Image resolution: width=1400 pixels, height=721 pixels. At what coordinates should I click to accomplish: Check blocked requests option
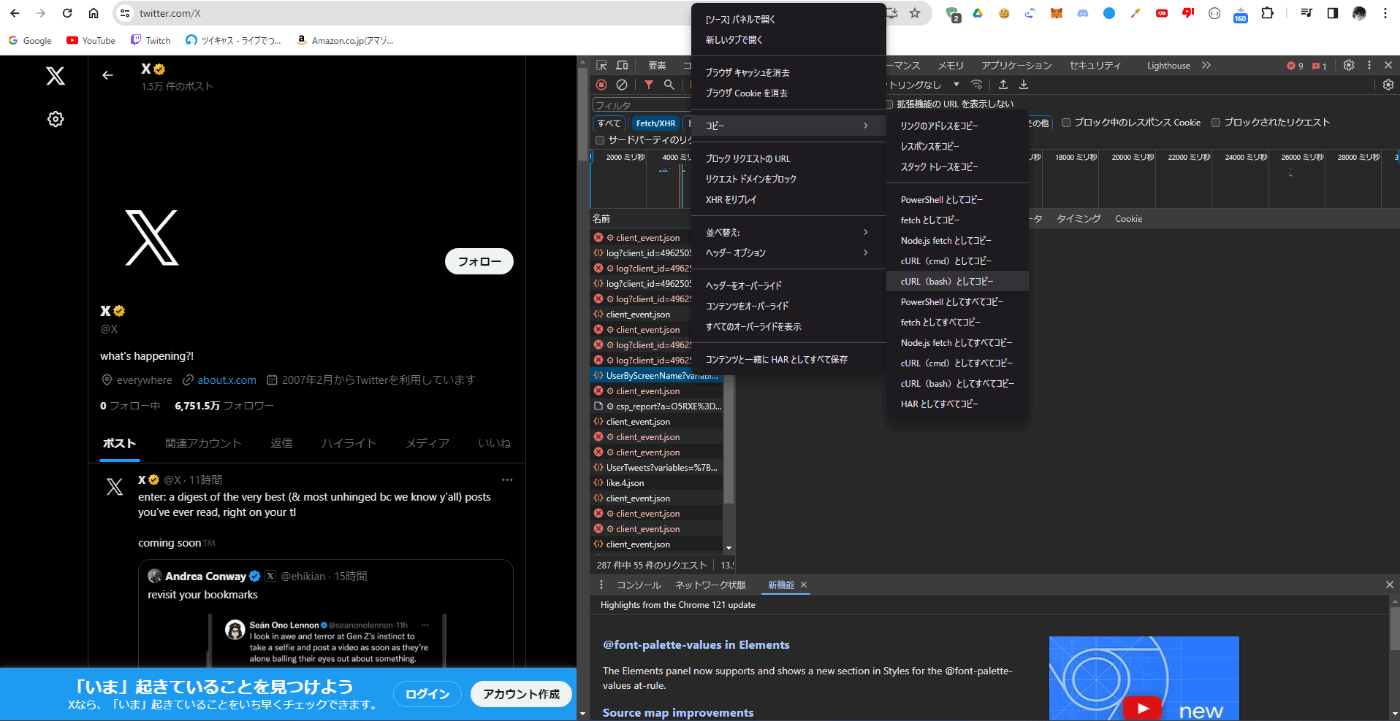1216,123
